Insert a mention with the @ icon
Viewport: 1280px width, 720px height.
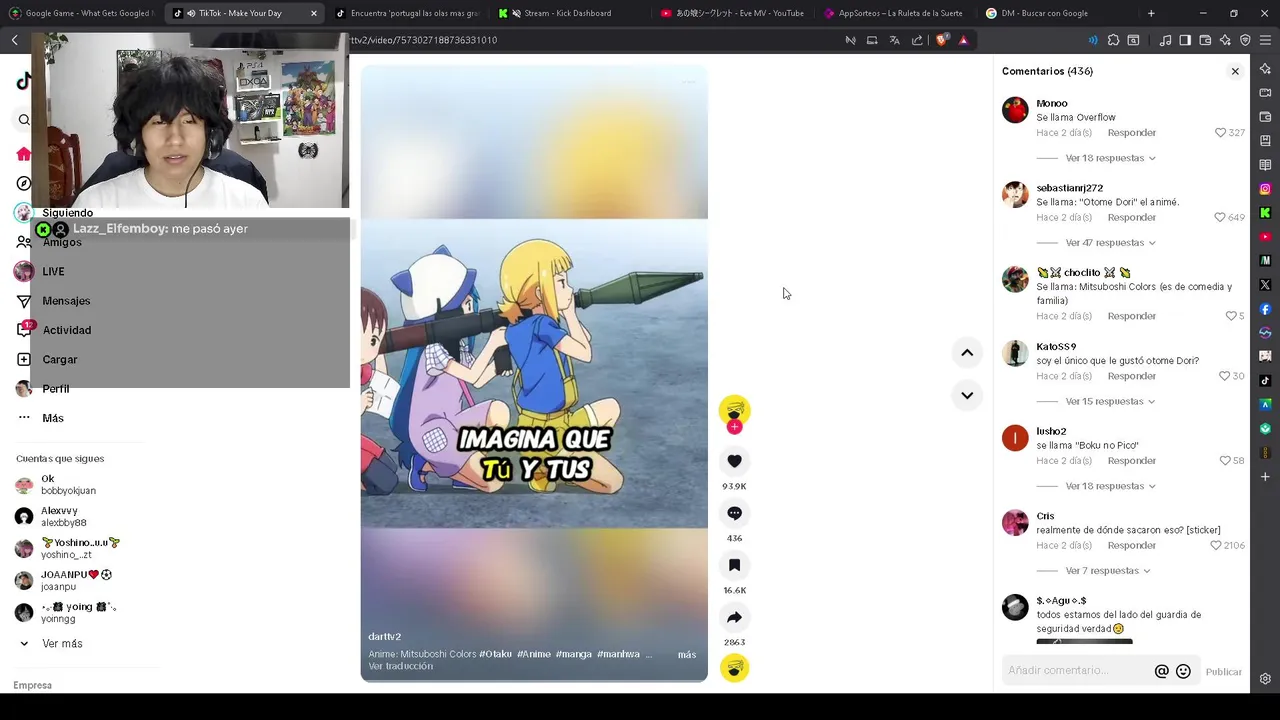pyautogui.click(x=1161, y=671)
